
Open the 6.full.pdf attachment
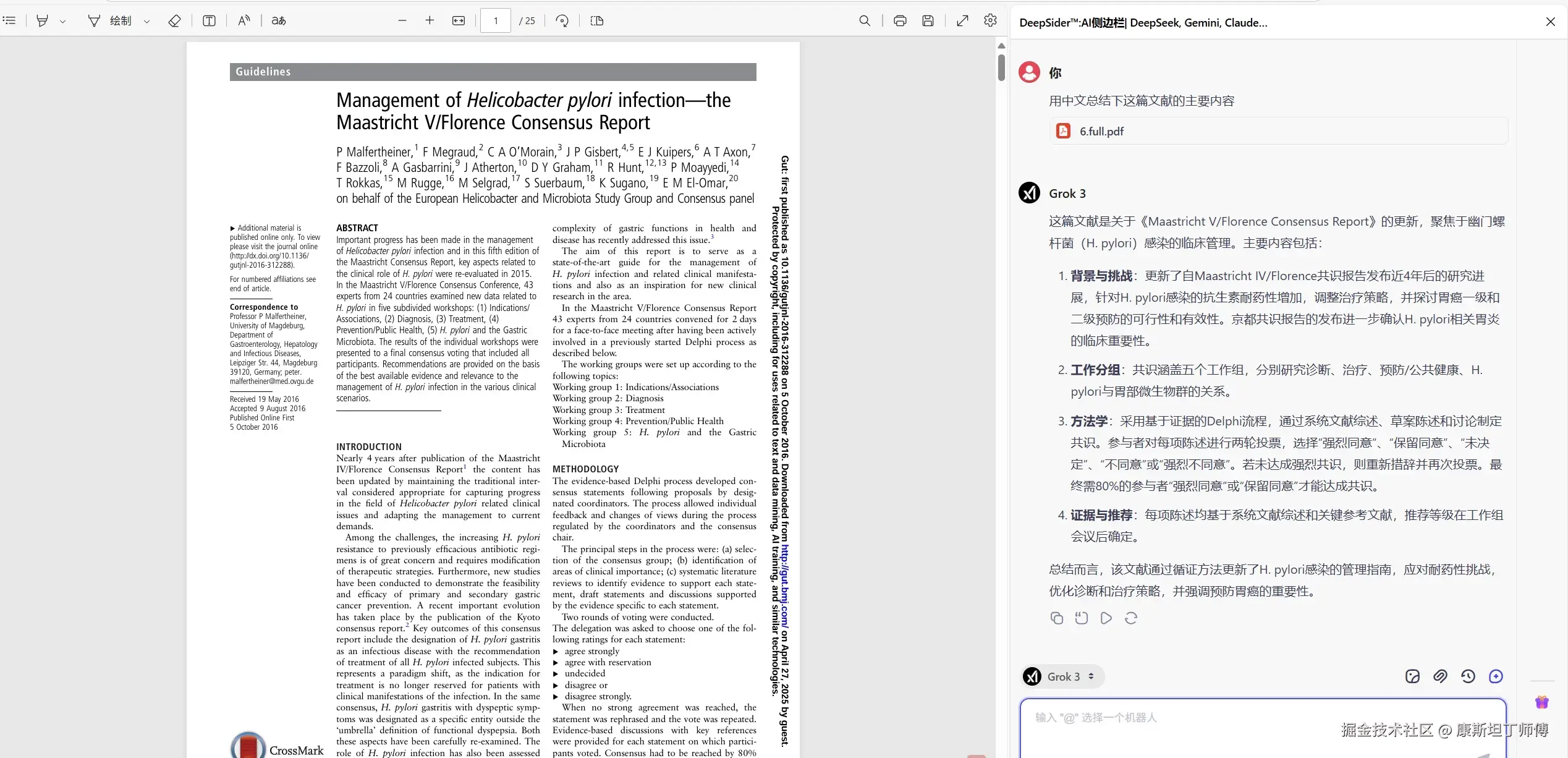click(1101, 131)
